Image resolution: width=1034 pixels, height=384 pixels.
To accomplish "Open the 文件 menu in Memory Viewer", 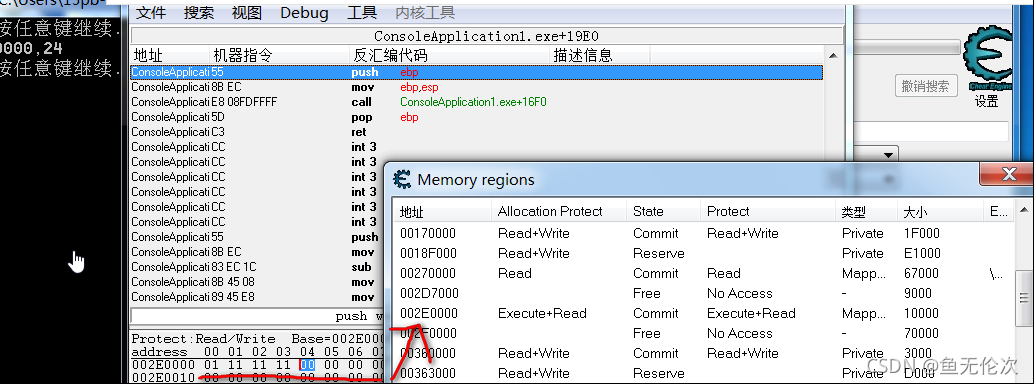I will [150, 13].
